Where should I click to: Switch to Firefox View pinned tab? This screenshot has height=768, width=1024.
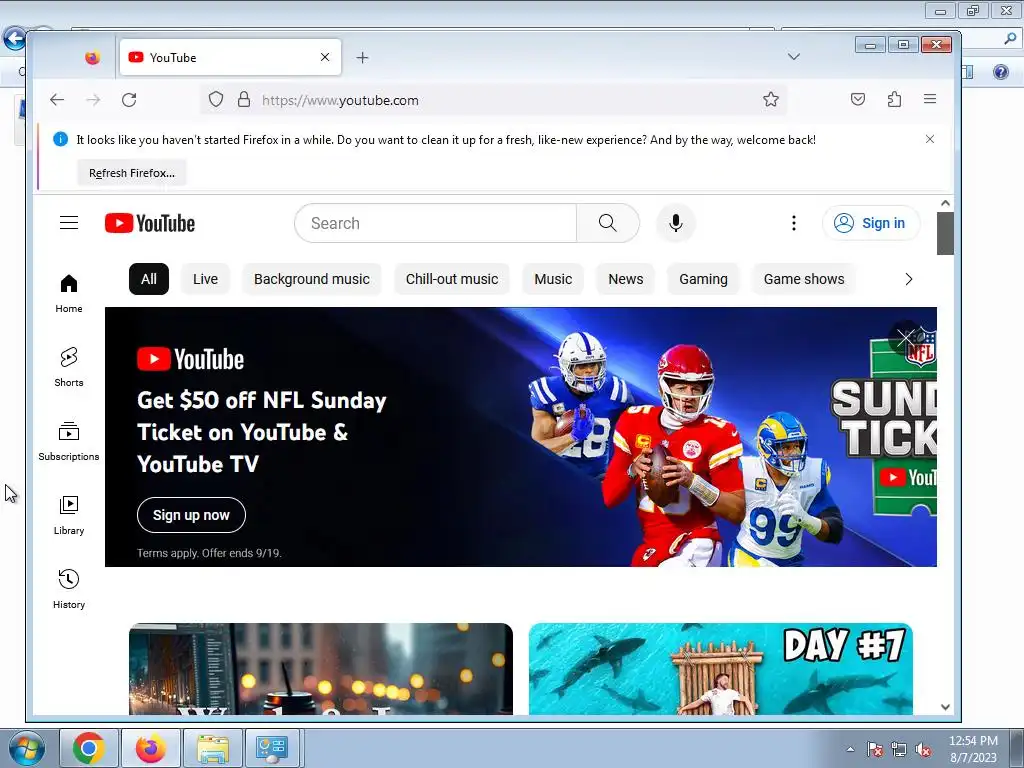click(93, 57)
